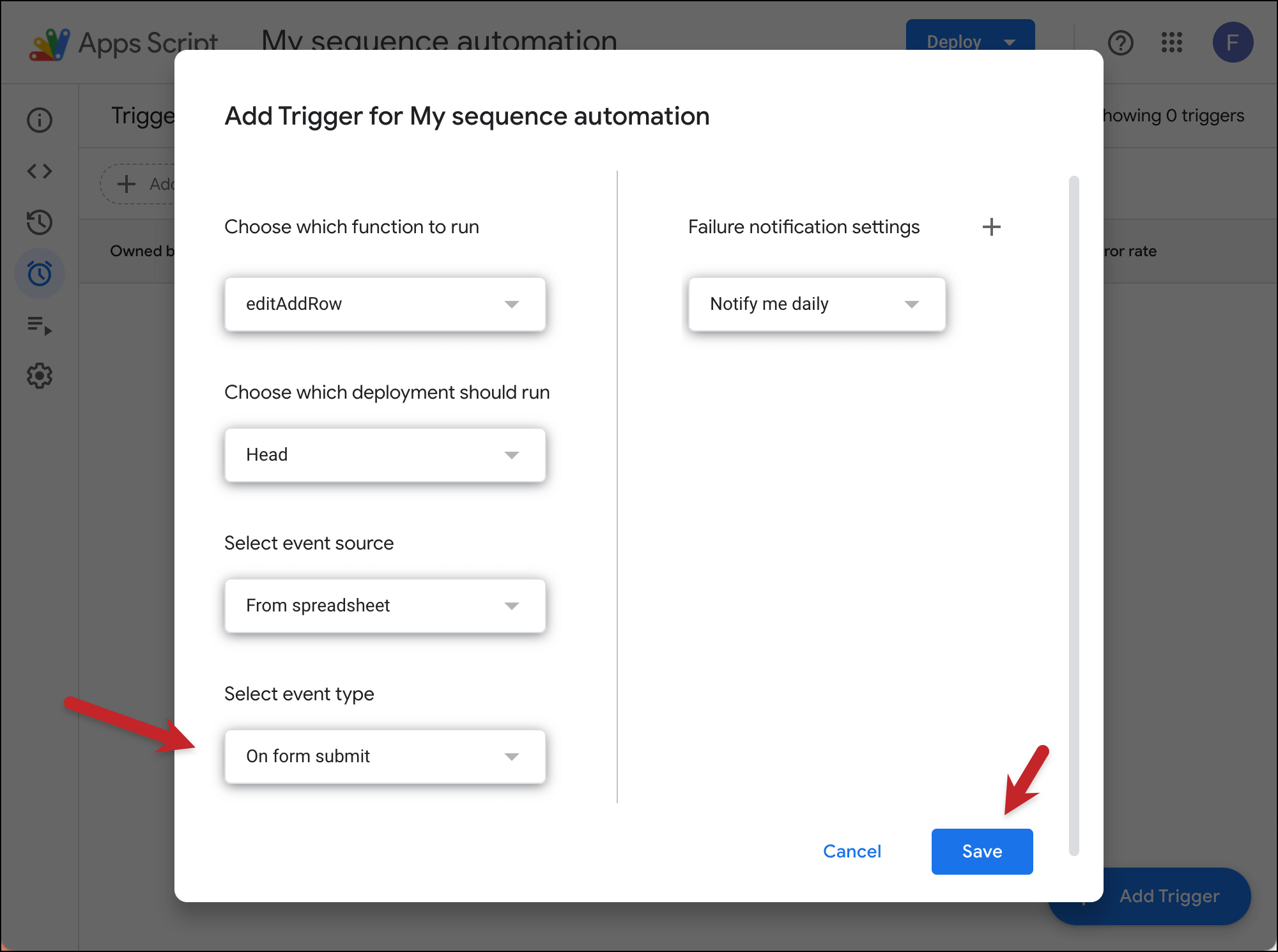Add failure notification with plus icon

991,227
